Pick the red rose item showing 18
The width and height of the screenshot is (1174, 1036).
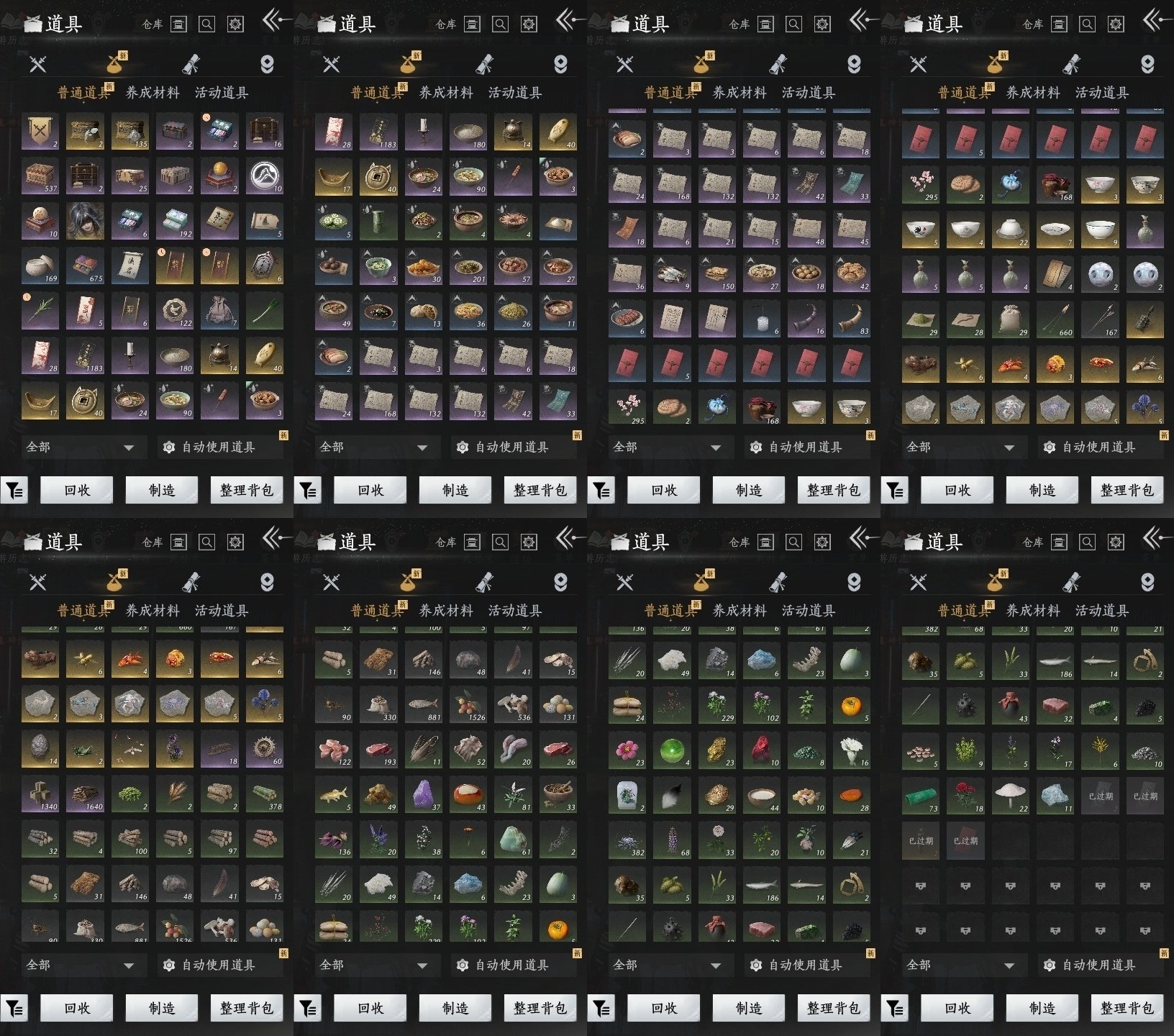(x=965, y=795)
